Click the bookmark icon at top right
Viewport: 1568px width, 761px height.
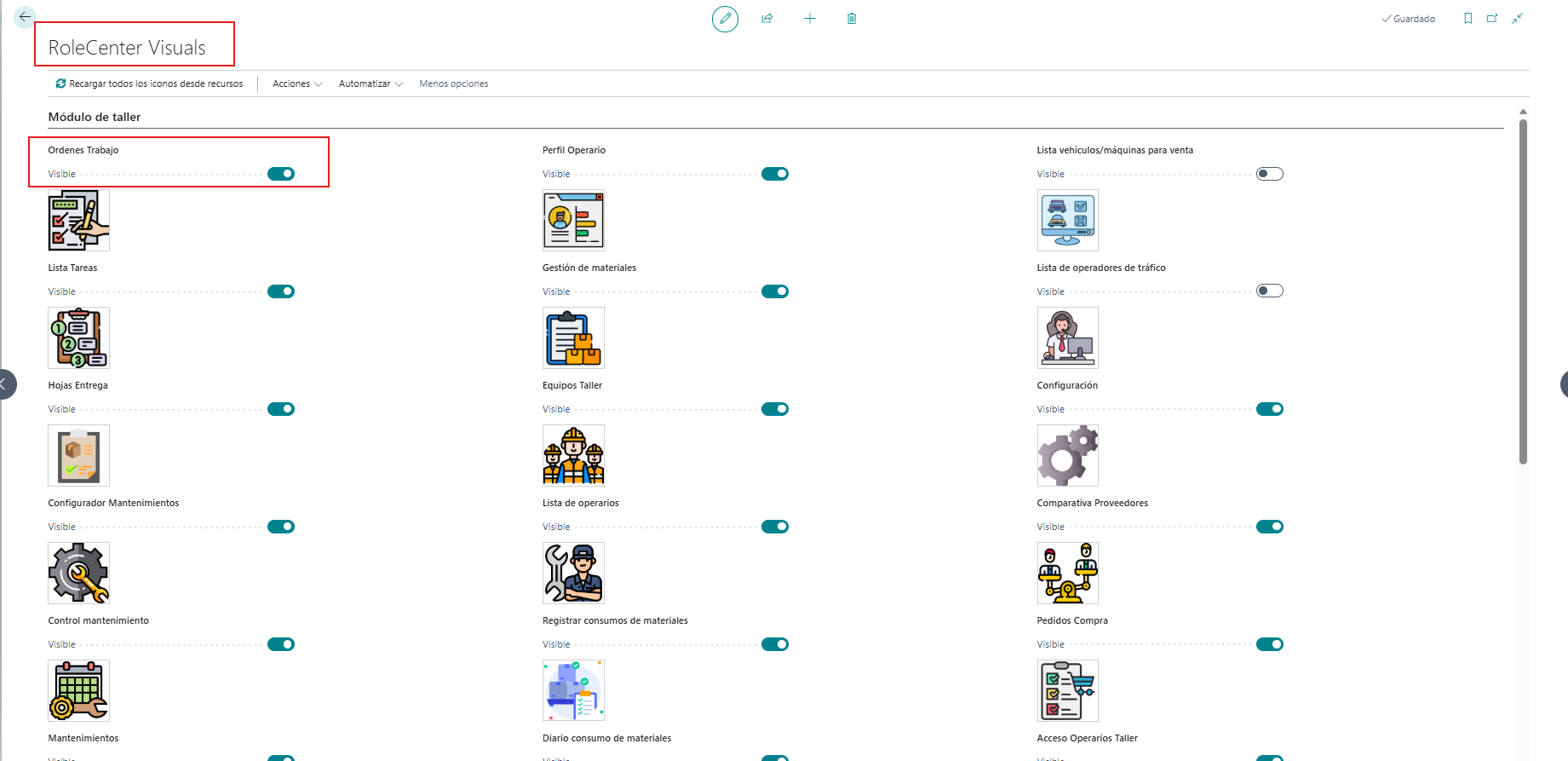click(1467, 19)
